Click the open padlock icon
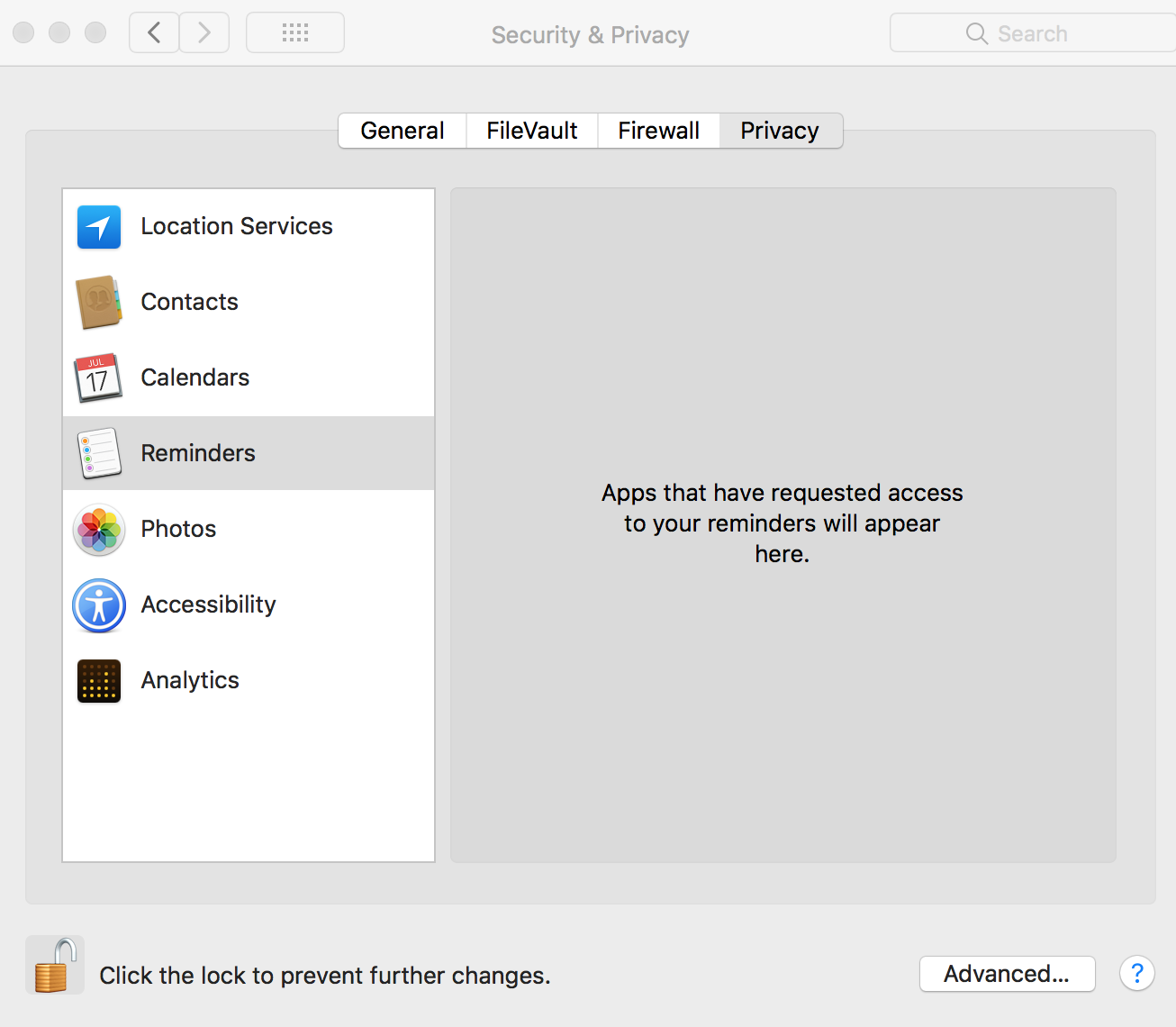 pos(55,965)
